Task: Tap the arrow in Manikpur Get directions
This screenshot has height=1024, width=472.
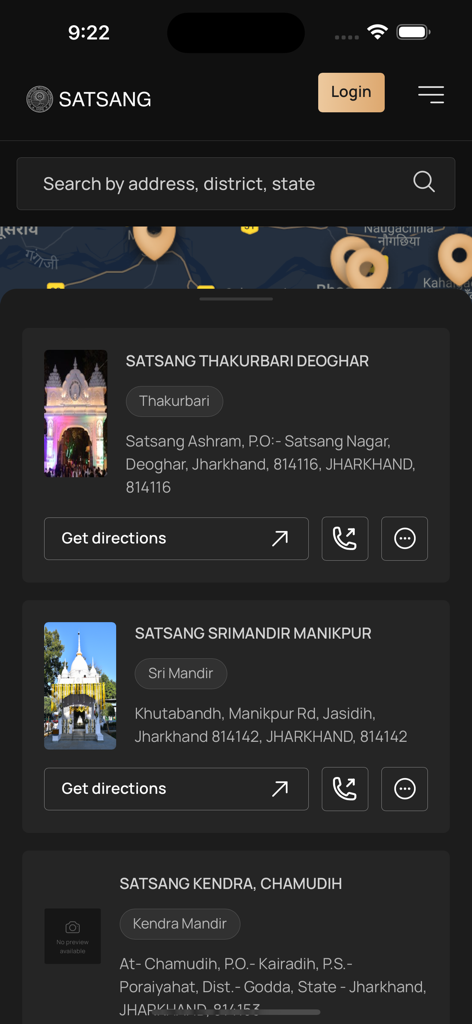Action: point(280,788)
